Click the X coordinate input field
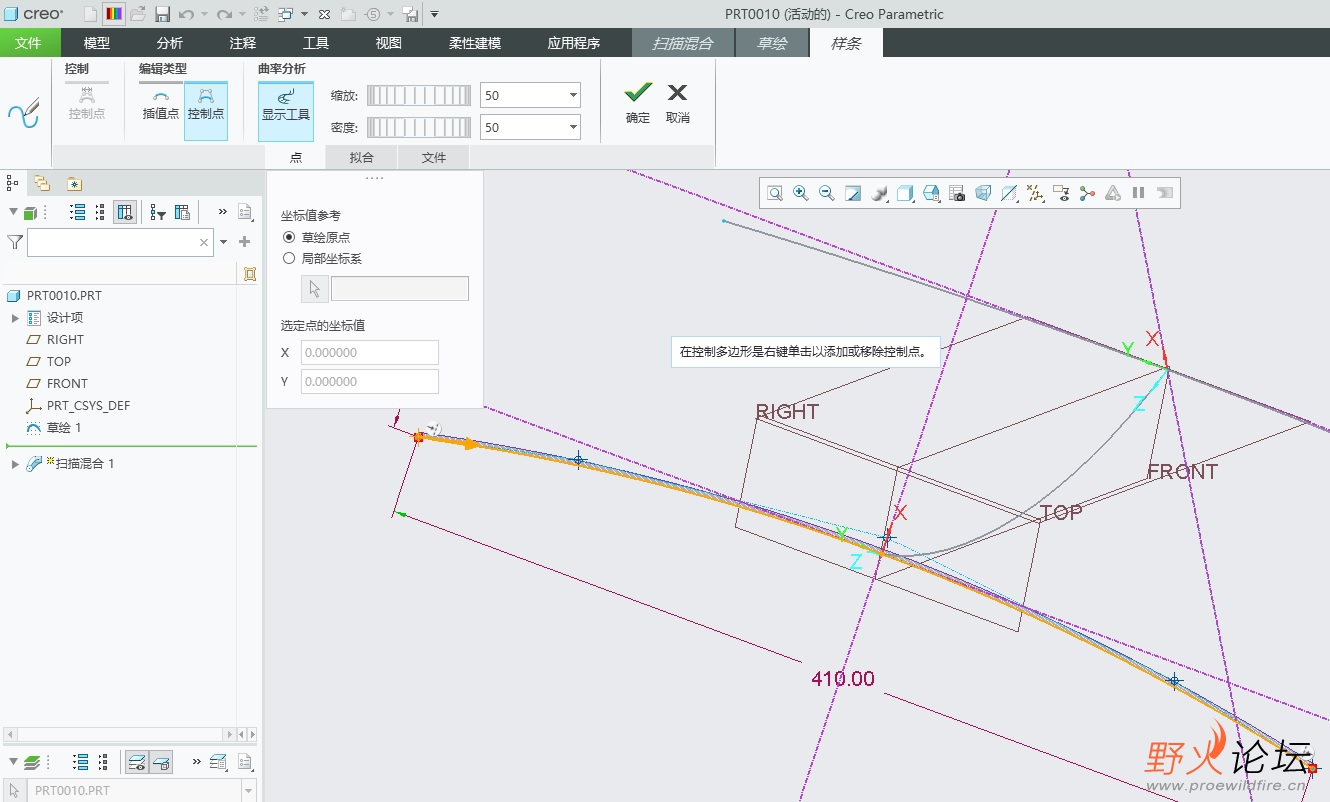The width and height of the screenshot is (1330, 802). [x=370, y=352]
